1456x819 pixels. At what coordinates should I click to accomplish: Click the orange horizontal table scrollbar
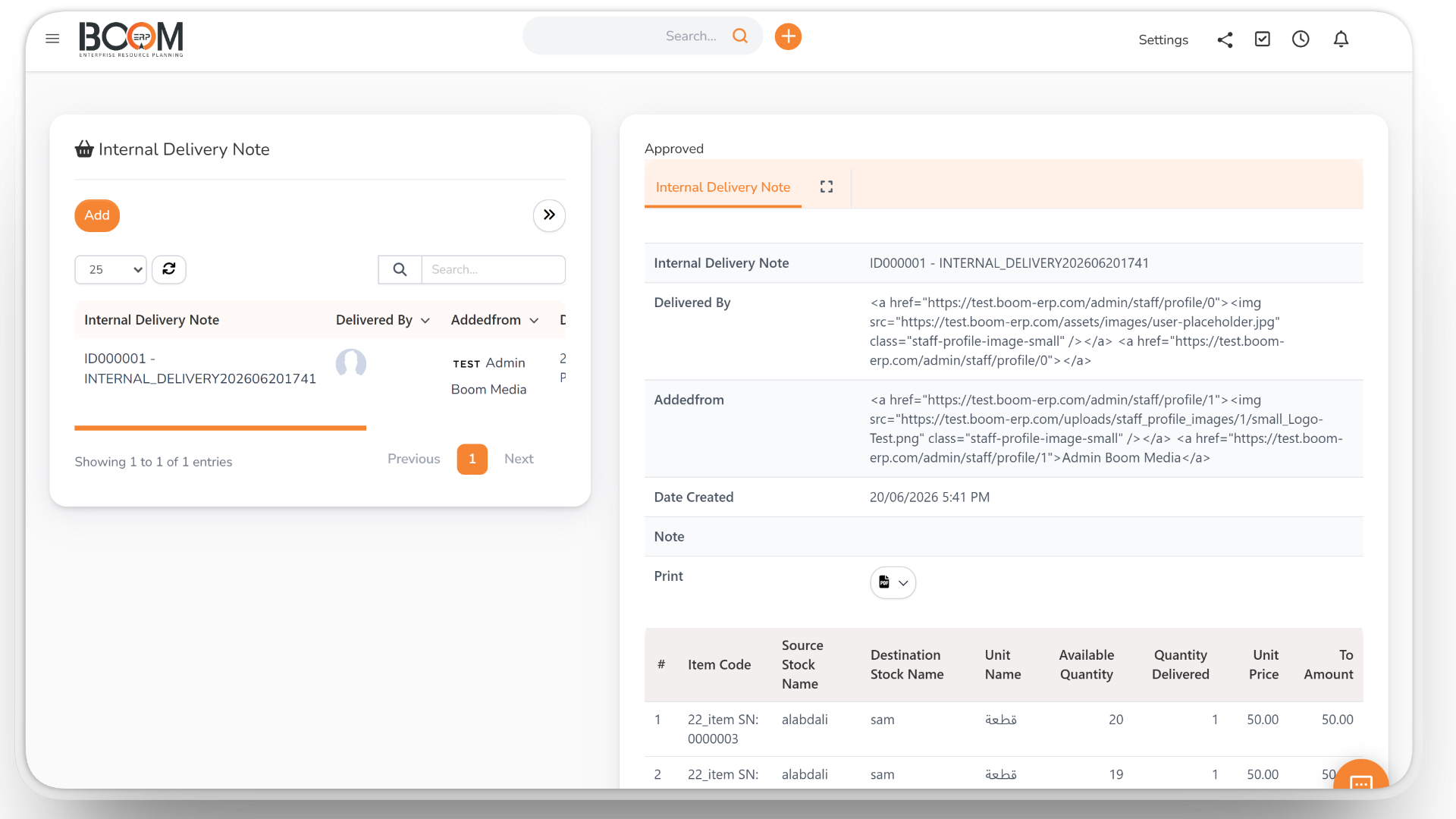pos(220,428)
